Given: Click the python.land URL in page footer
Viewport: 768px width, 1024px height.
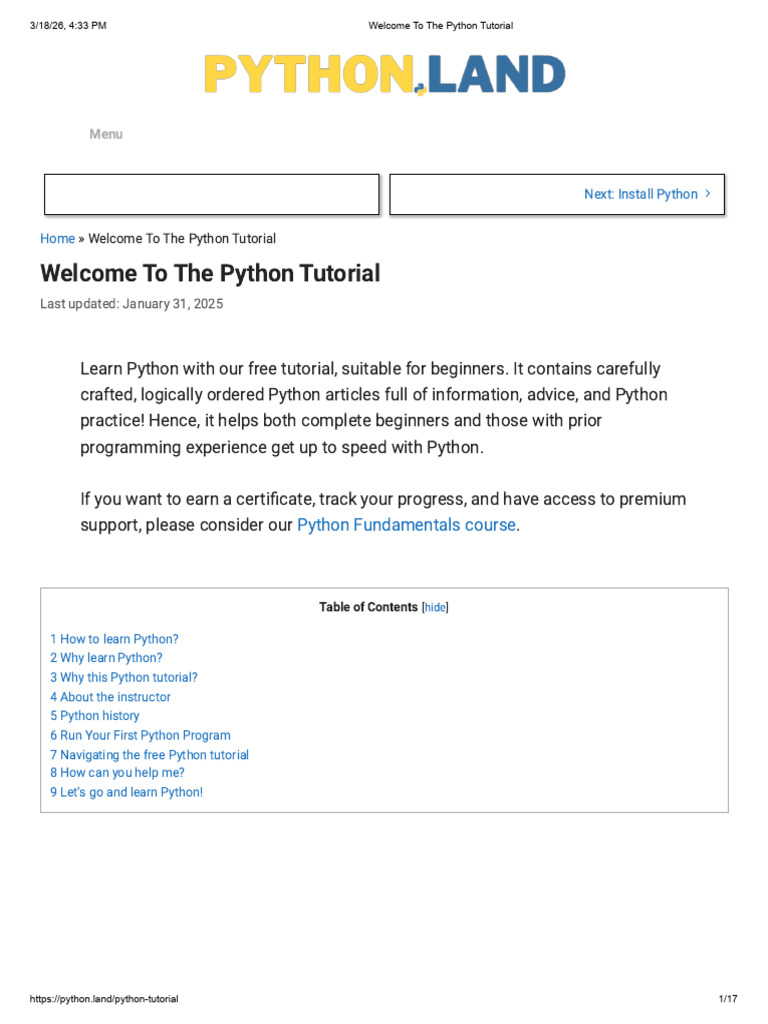Looking at the screenshot, I should coord(104,999).
